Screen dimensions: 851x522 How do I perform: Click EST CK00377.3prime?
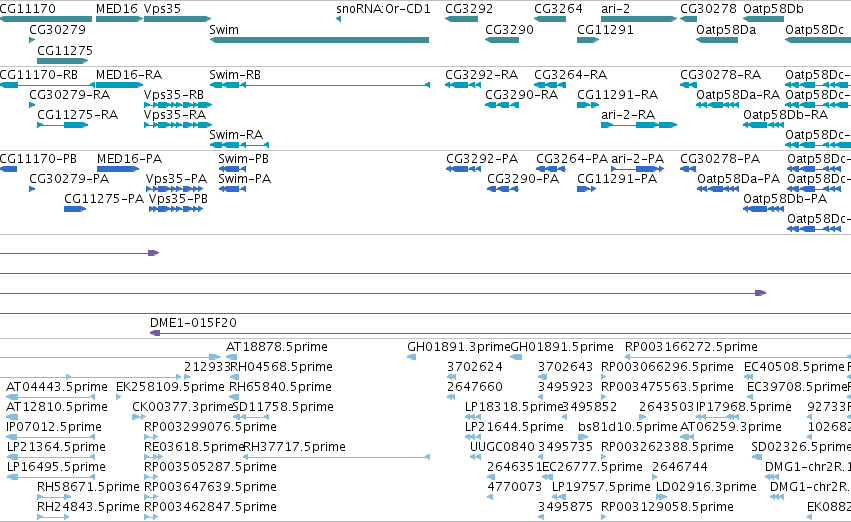click(x=182, y=407)
